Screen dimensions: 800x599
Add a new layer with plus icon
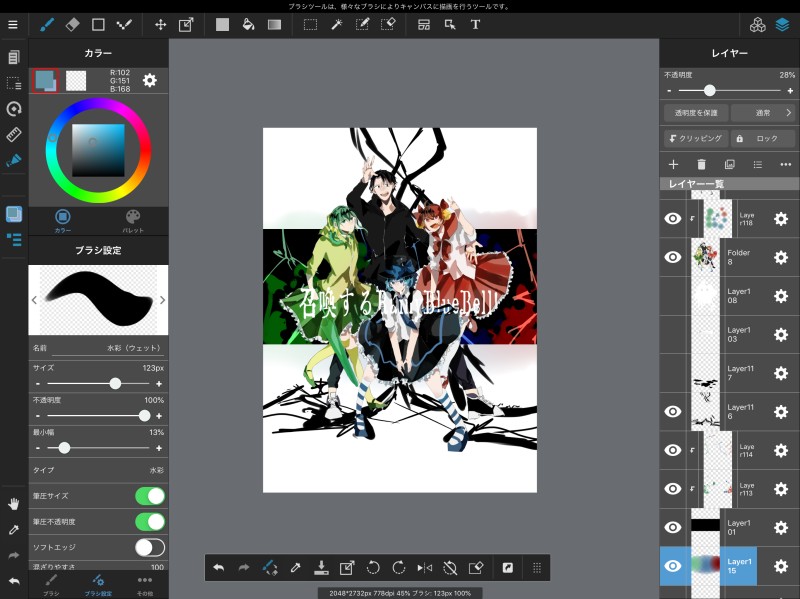[673, 164]
